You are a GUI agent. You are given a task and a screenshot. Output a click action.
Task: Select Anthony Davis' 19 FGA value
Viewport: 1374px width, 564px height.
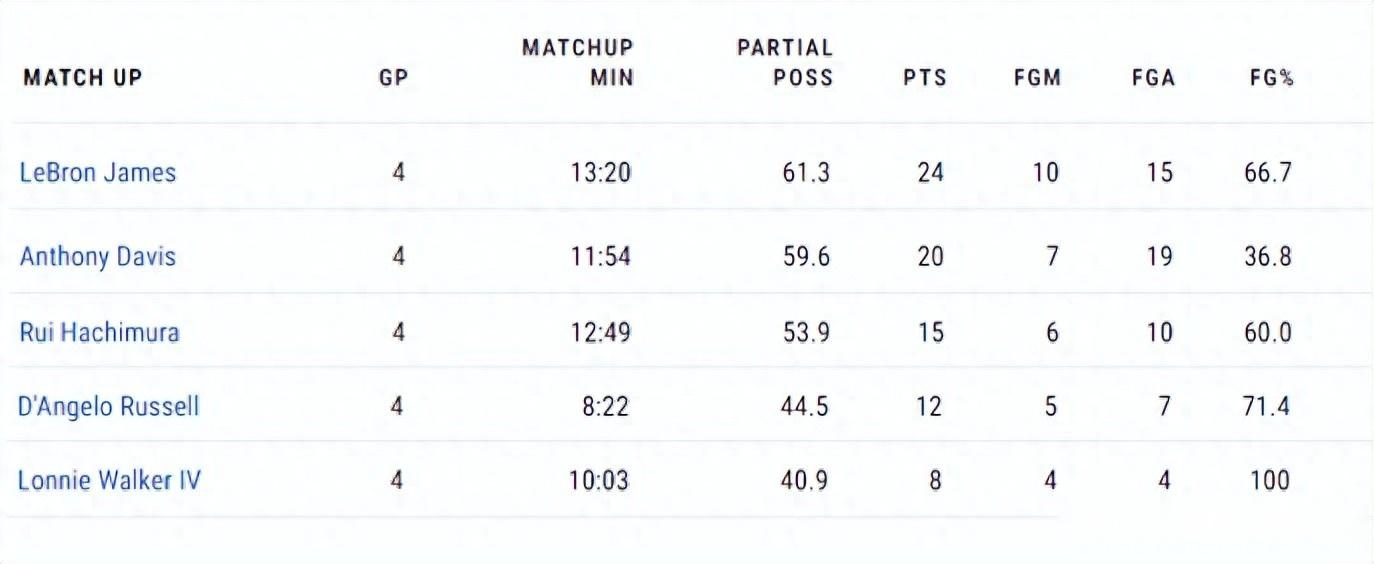tap(1159, 257)
